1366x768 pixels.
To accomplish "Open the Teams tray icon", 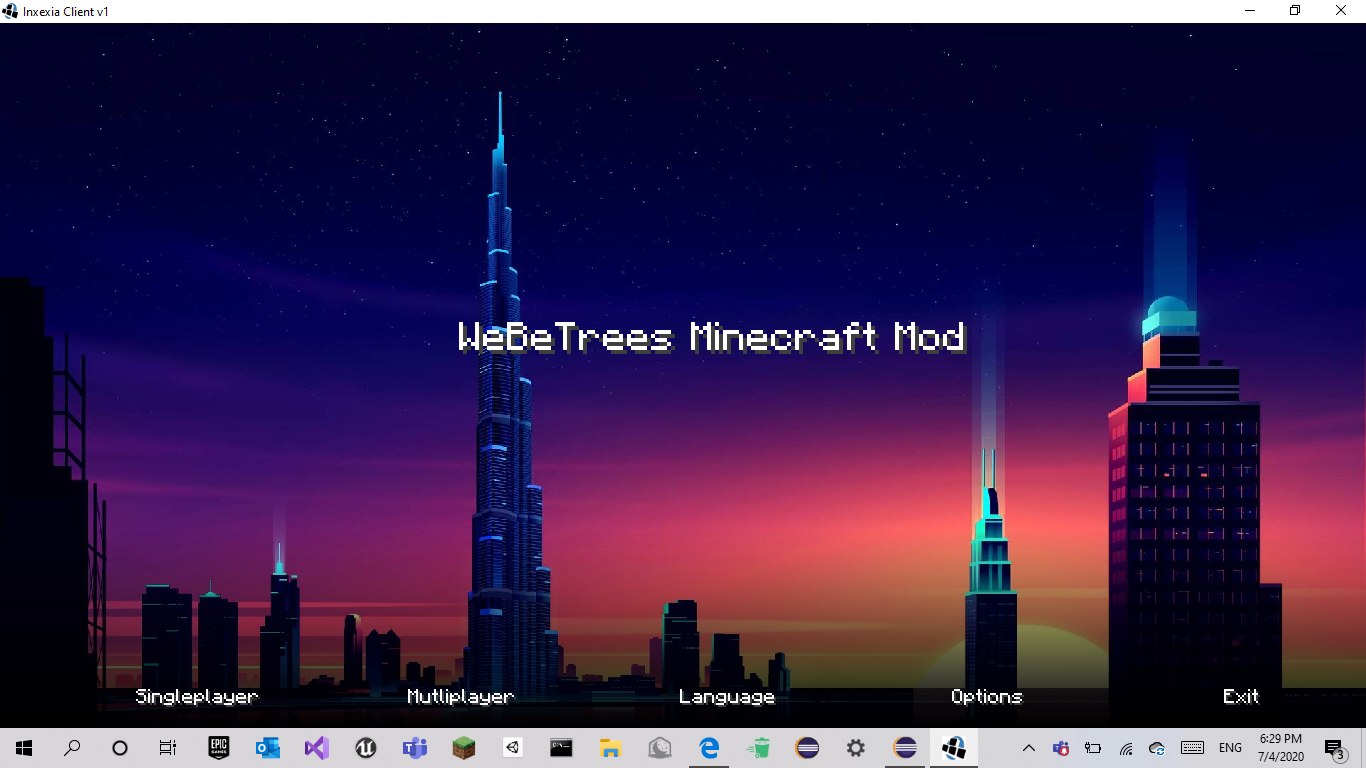I will pyautogui.click(x=1061, y=748).
